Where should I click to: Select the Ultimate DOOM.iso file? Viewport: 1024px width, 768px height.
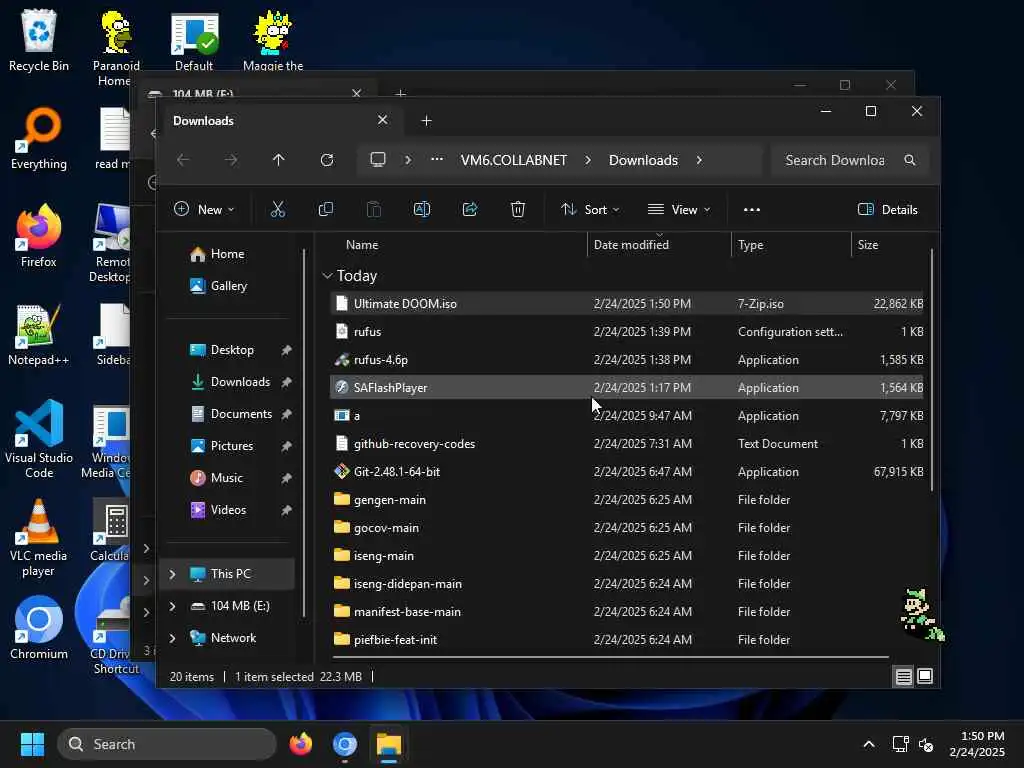[x=626, y=304]
